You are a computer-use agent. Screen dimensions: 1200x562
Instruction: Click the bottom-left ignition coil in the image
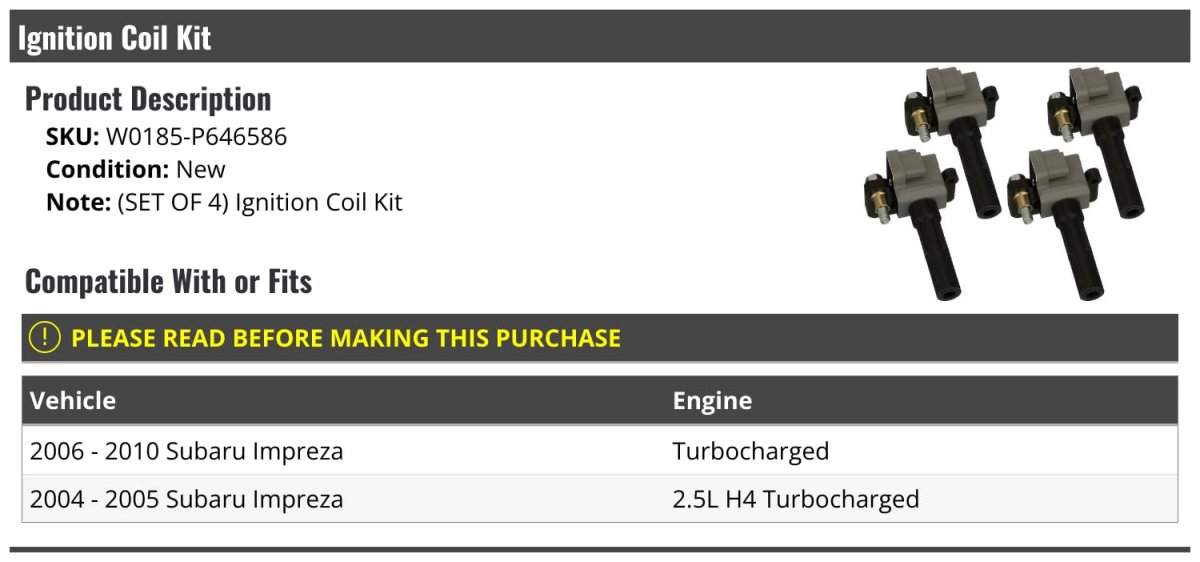point(914,222)
